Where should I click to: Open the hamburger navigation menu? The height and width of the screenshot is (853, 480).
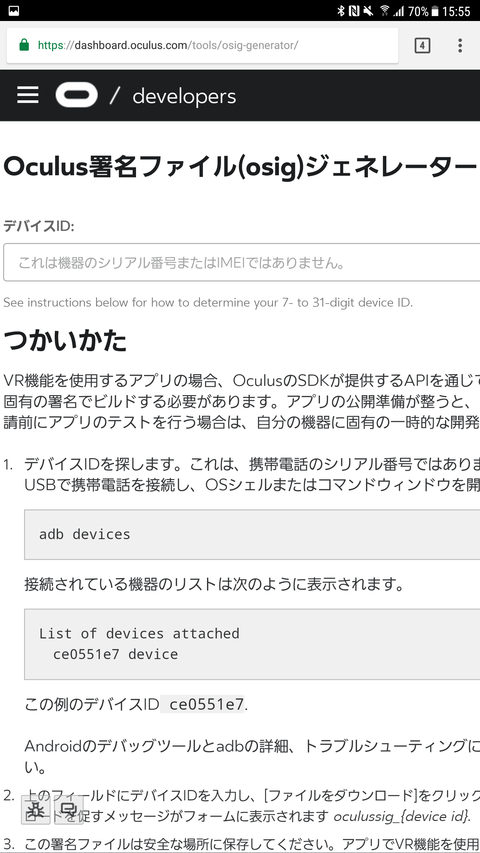click(x=27, y=95)
